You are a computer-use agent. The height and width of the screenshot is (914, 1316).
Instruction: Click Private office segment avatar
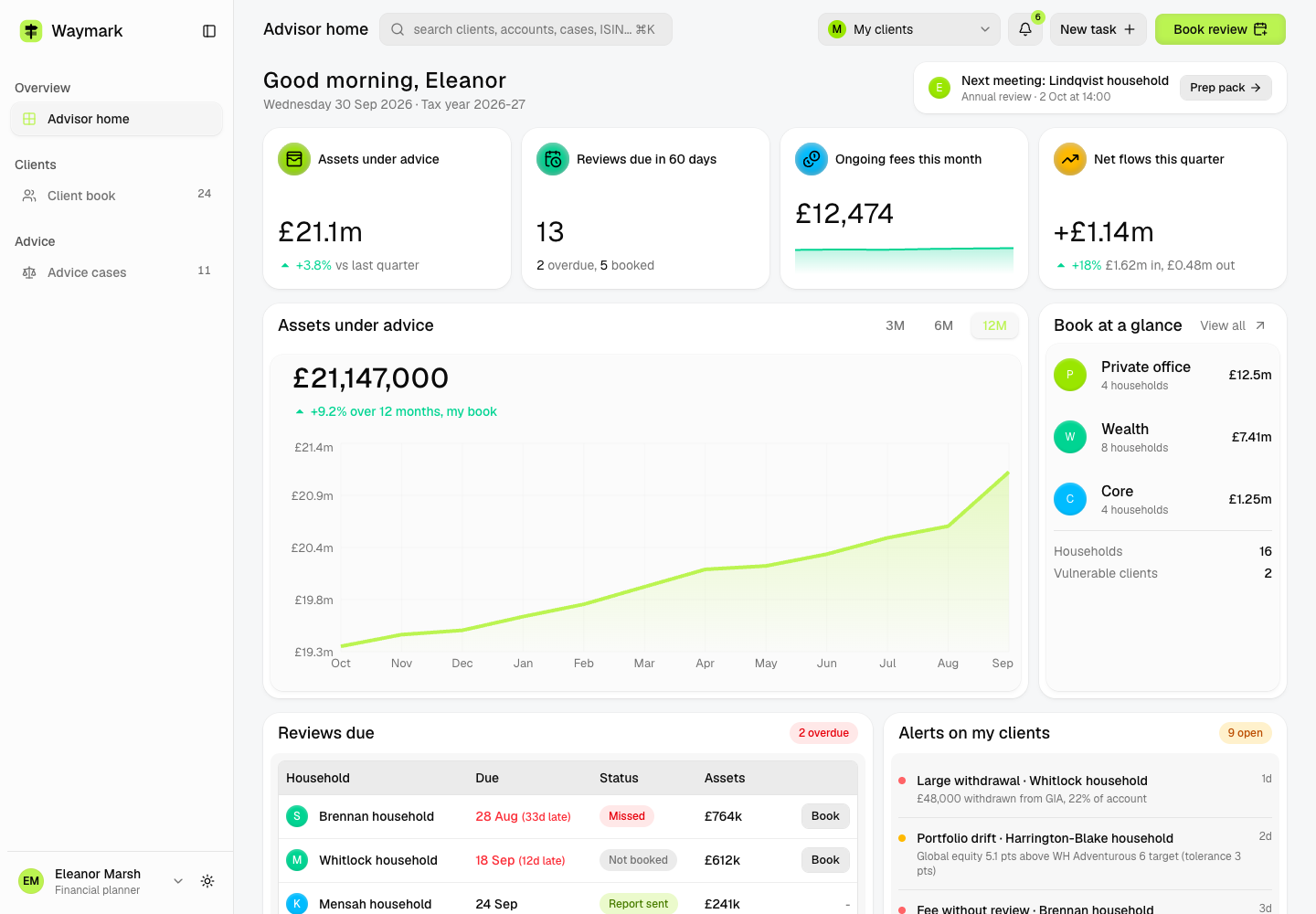[1070, 375]
